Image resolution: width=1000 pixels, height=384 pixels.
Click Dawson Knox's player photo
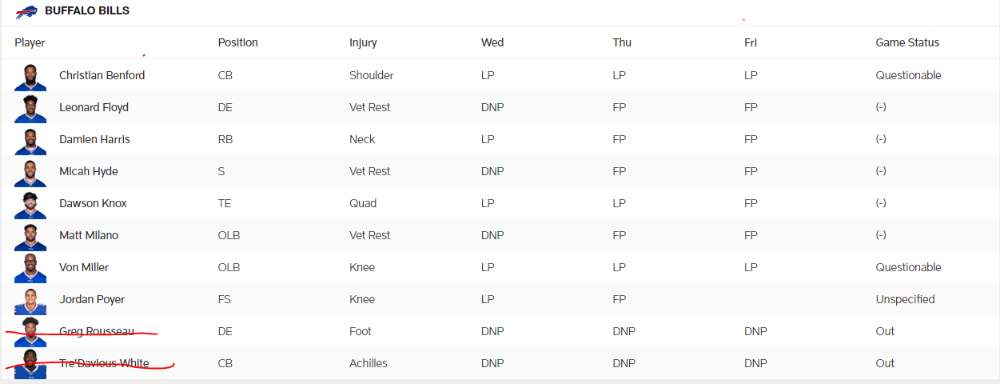[31, 204]
